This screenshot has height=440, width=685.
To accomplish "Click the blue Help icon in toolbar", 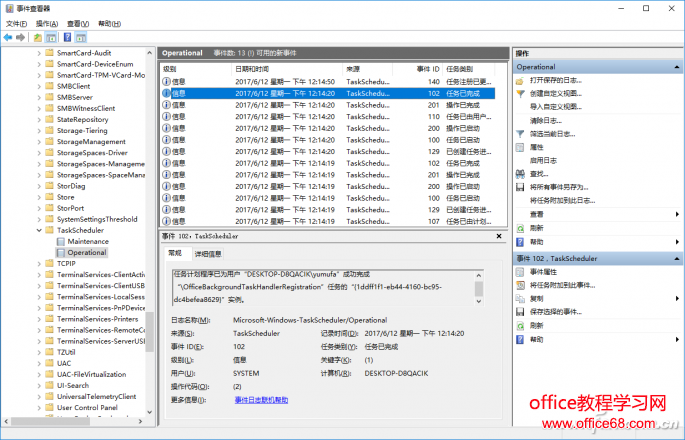I will click(66, 37).
